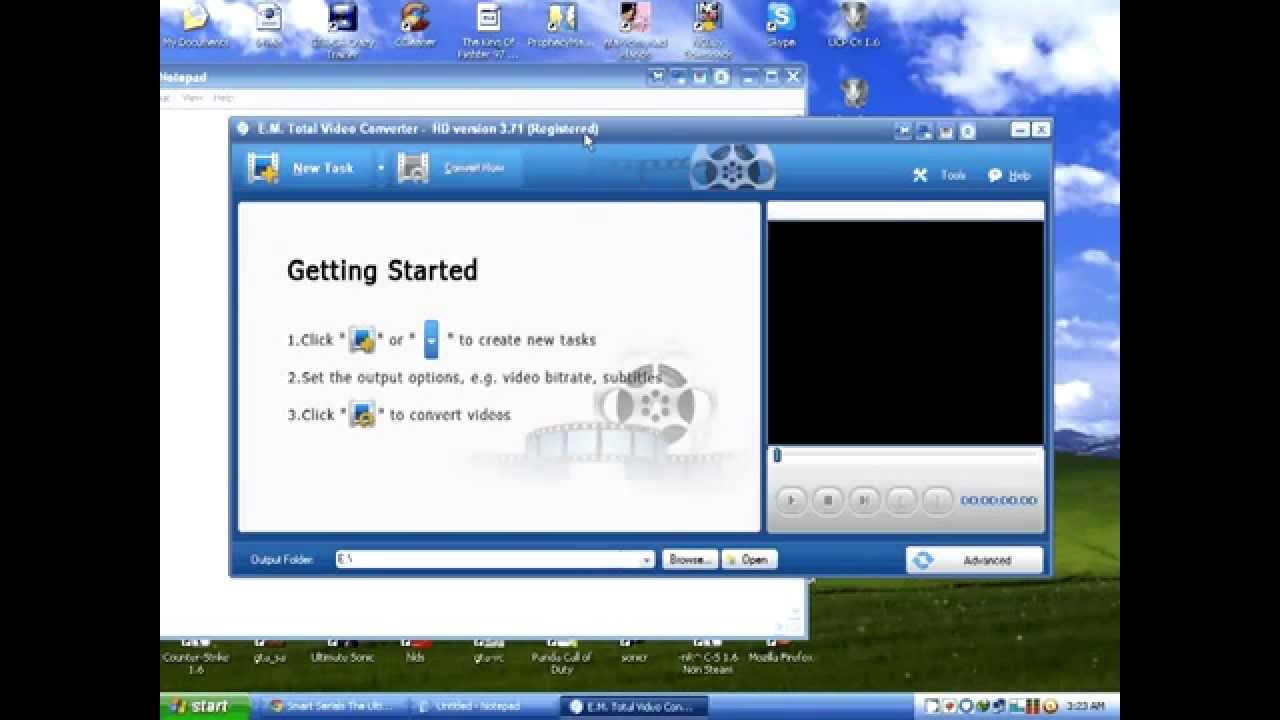Click the system tray clock

click(1086, 706)
